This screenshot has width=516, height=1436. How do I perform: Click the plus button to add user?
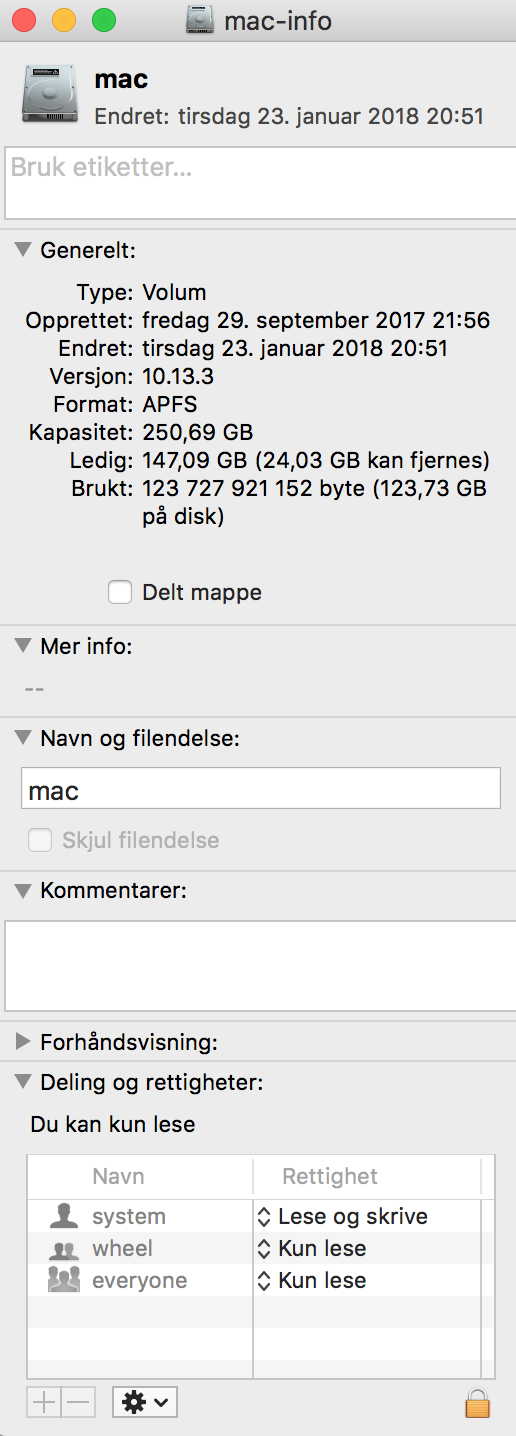(x=44, y=1402)
